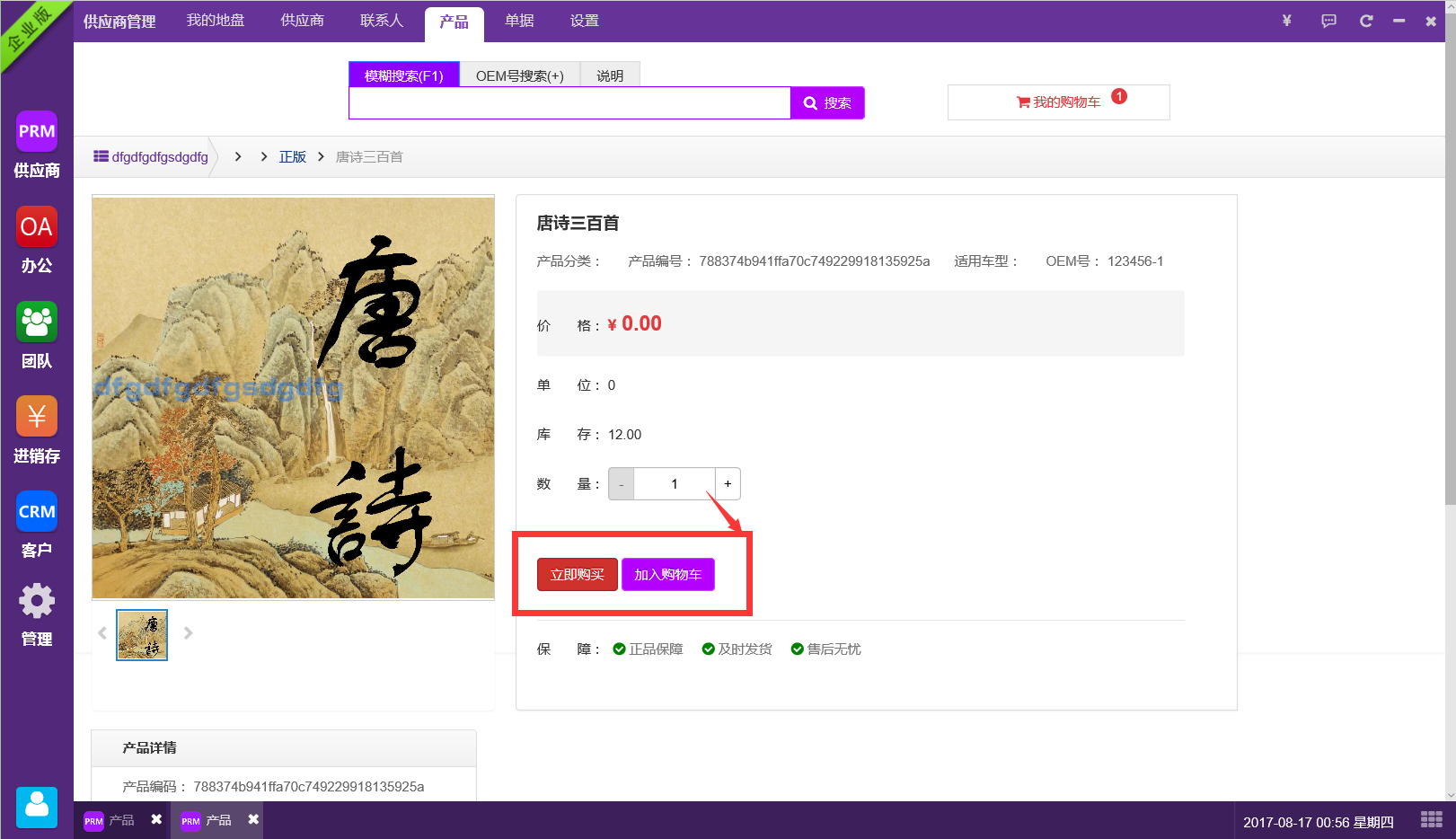This screenshot has height=839, width=1456.
Task: Open the chat message icon in title bar
Action: 1328,21
